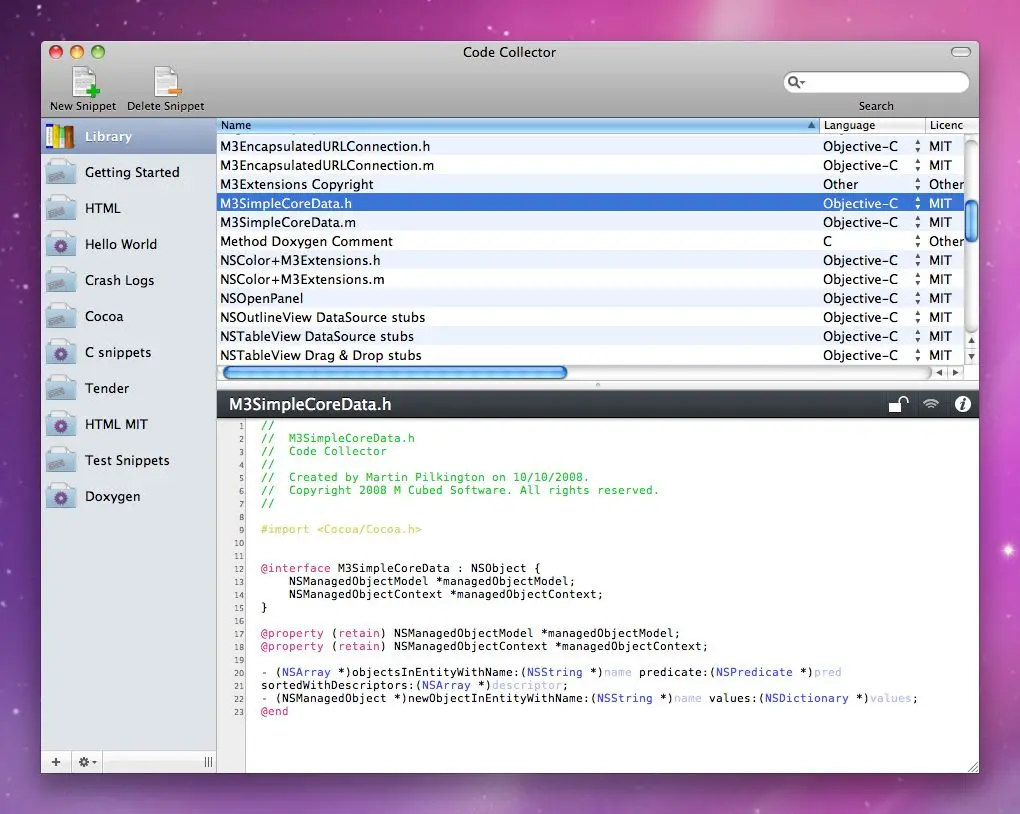Select the M3SimpleCoreData.m snippet row
Screen dimensions: 1020x814
590,223
